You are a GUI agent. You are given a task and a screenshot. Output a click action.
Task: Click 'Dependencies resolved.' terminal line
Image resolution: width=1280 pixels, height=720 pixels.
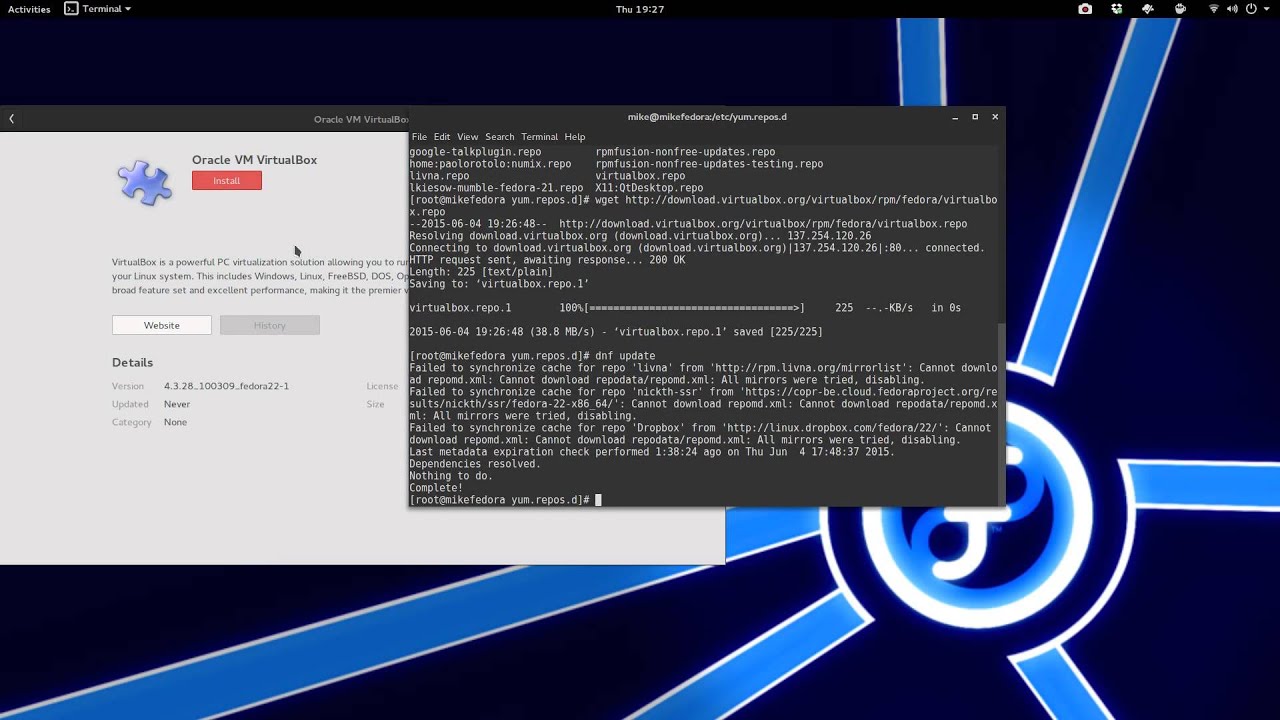[475, 464]
